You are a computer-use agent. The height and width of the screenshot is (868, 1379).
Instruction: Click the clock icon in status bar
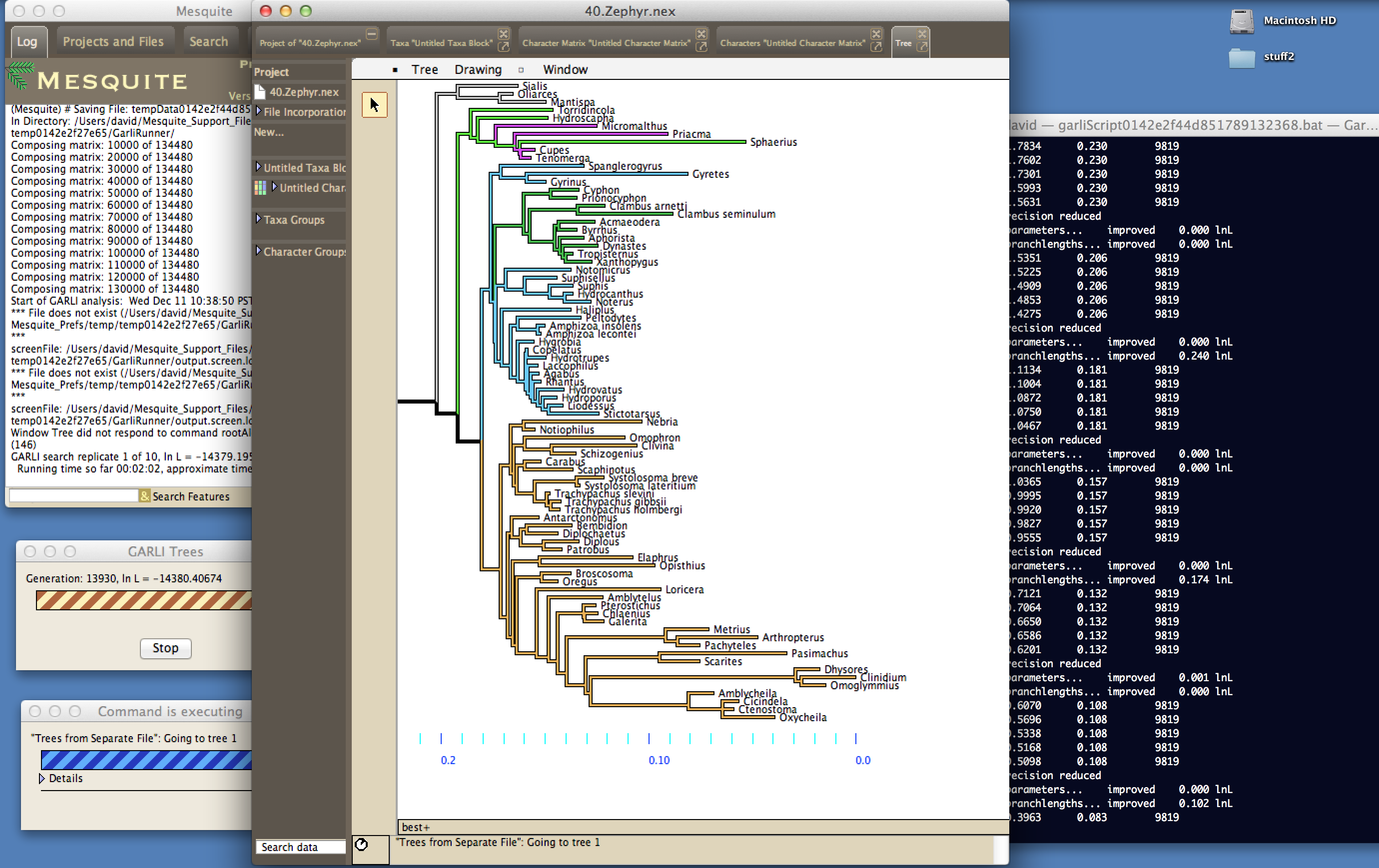tap(361, 844)
